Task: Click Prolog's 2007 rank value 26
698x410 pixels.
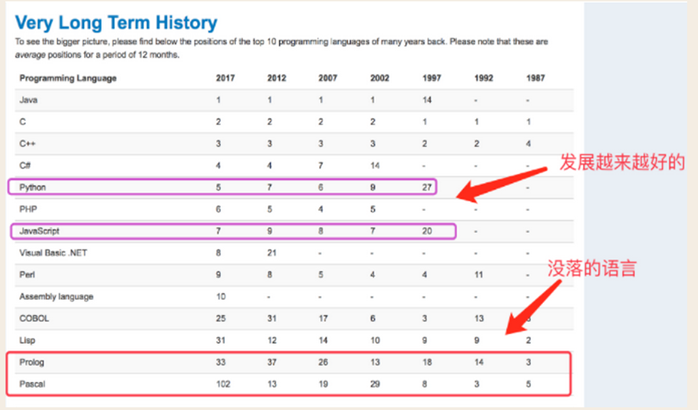Action: pyautogui.click(x=323, y=362)
